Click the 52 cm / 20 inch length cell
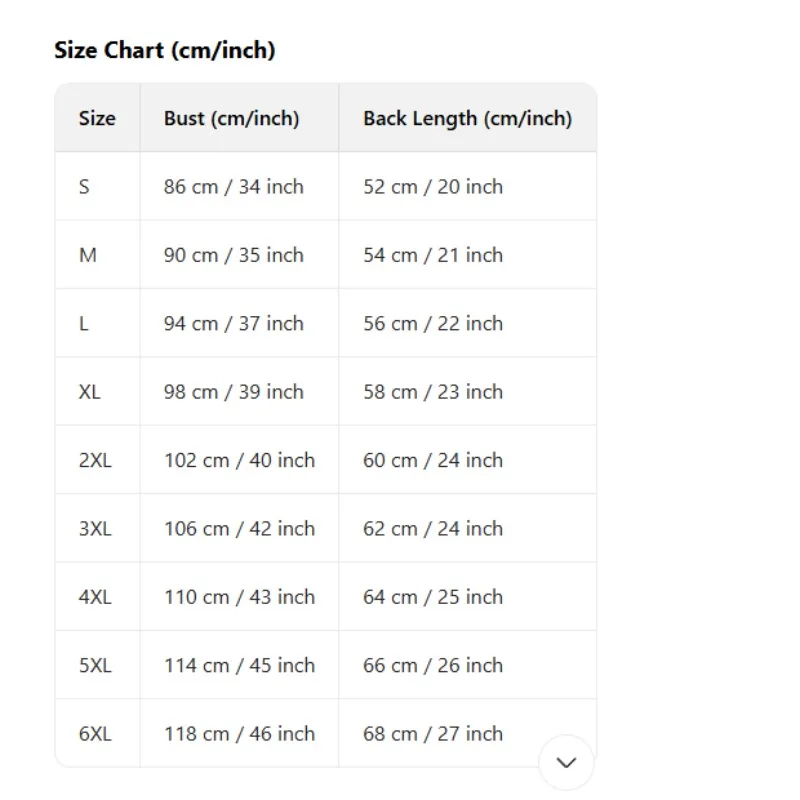The image size is (800, 800). 432,187
